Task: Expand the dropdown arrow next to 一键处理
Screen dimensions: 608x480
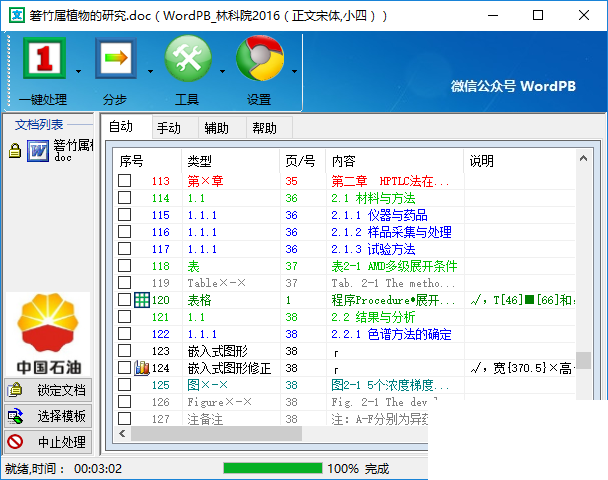Action: (78, 71)
